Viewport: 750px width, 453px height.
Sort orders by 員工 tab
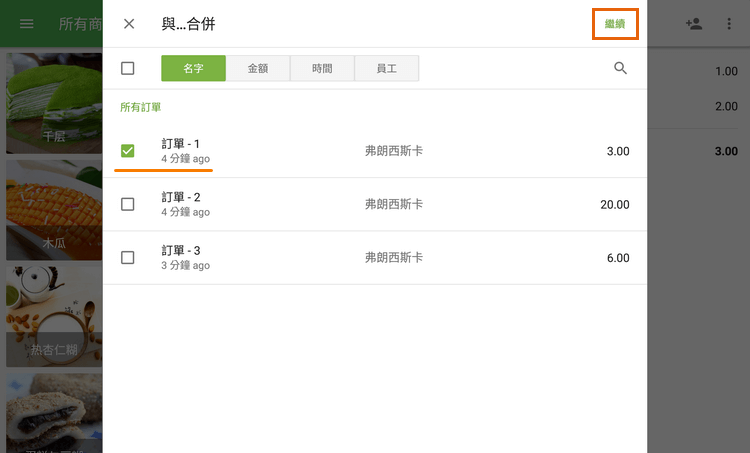pos(386,68)
